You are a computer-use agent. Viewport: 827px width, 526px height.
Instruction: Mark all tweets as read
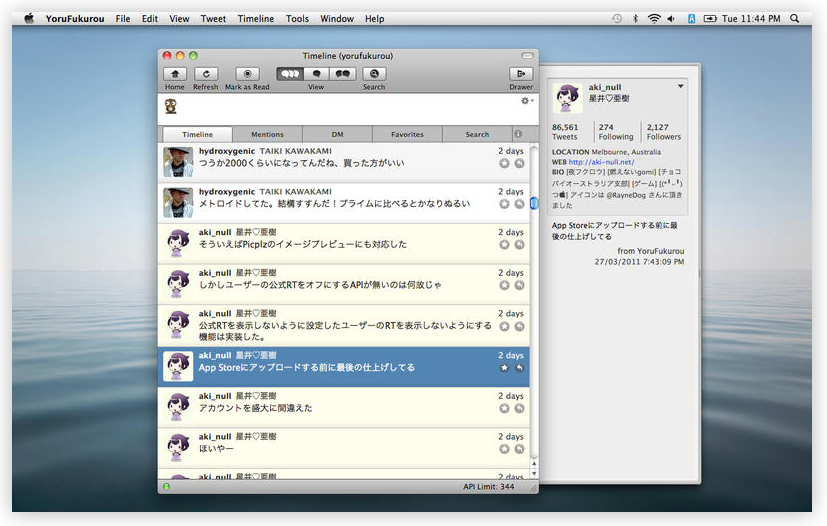247,74
